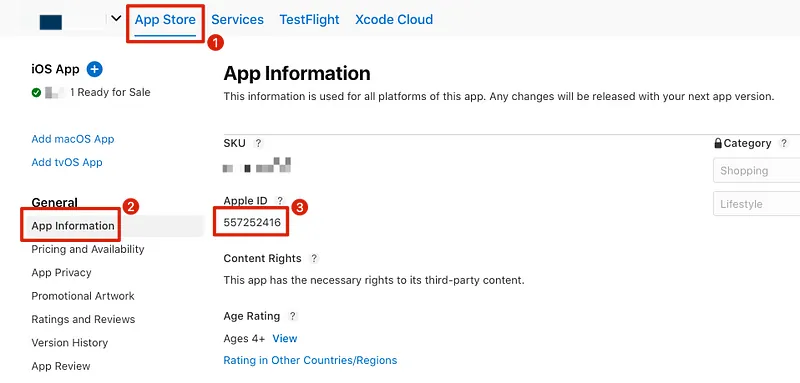800x383 pixels.
Task: Open App Privacy section
Action: (x=61, y=273)
